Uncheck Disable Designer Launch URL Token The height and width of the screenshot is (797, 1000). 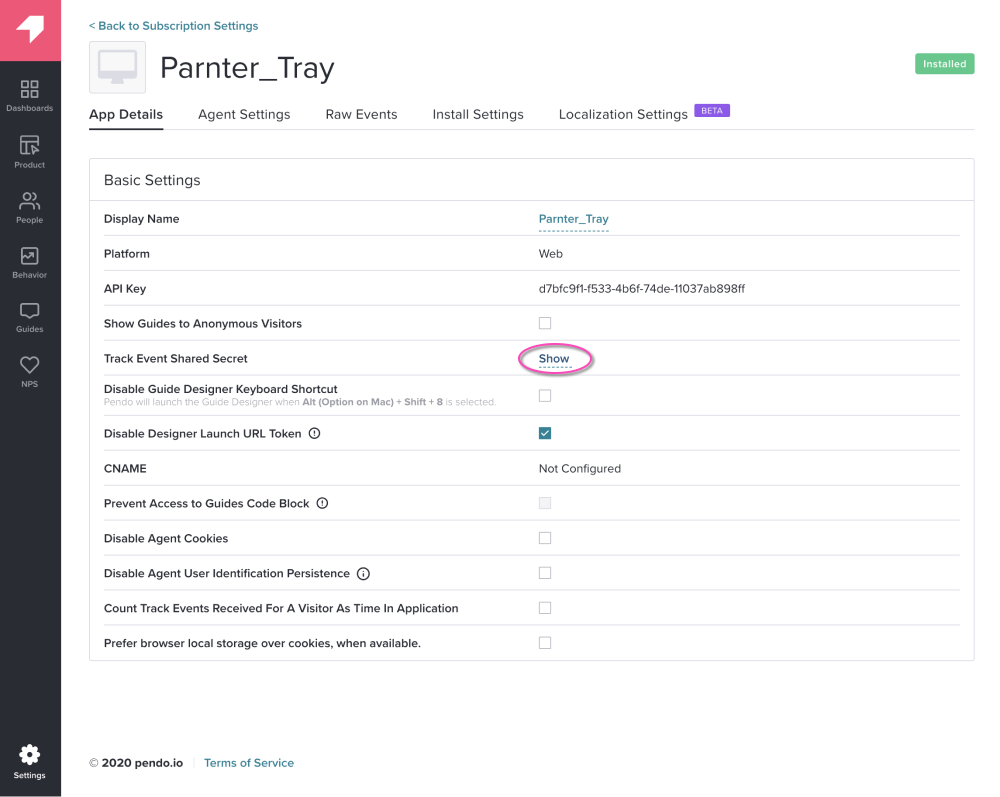545,433
